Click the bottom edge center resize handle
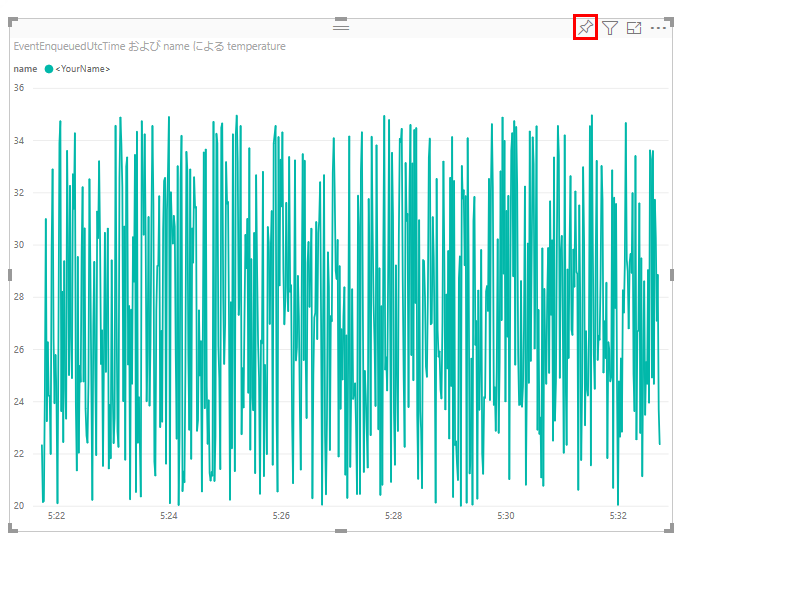This screenshot has height=600, width=800. pos(341,531)
